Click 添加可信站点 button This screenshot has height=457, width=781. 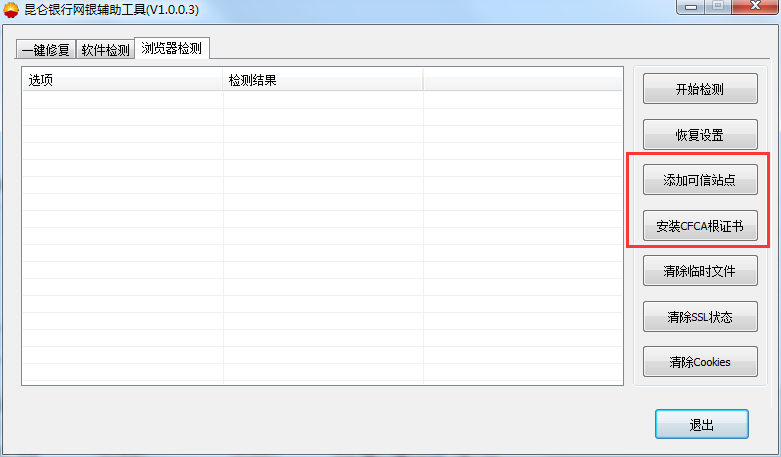[700, 180]
